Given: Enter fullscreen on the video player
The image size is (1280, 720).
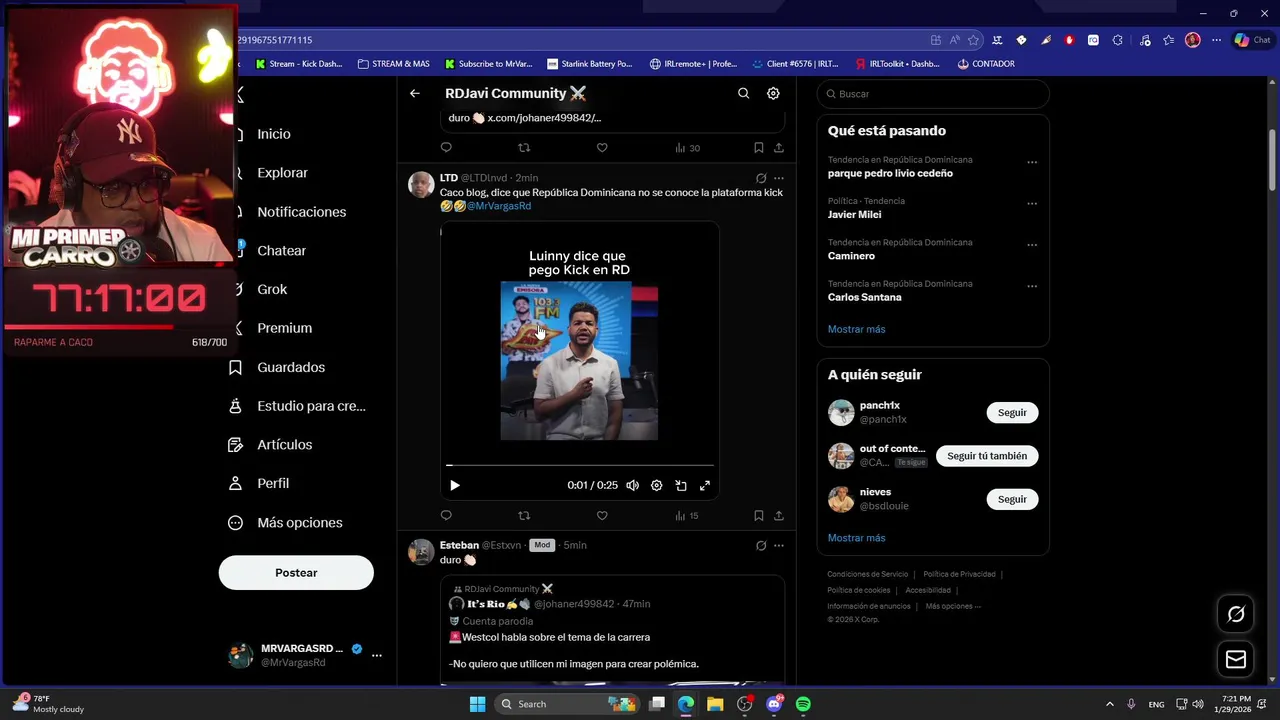Looking at the screenshot, I should (705, 485).
